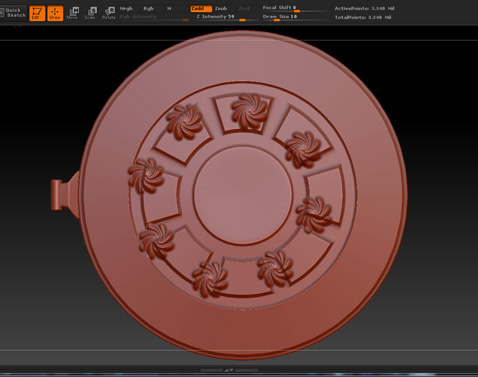Toggle the M material mode

click(169, 9)
